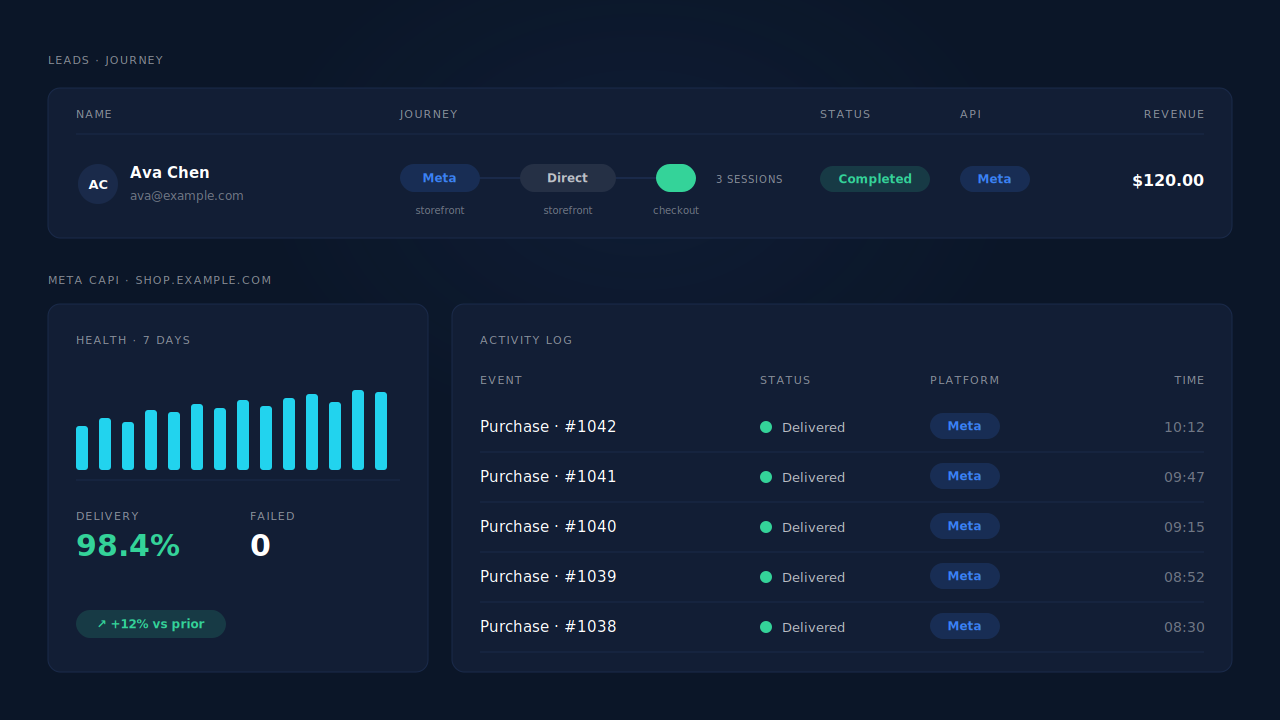Click the 09:15 time cell
This screenshot has height=720, width=1280.
pos(1184,527)
